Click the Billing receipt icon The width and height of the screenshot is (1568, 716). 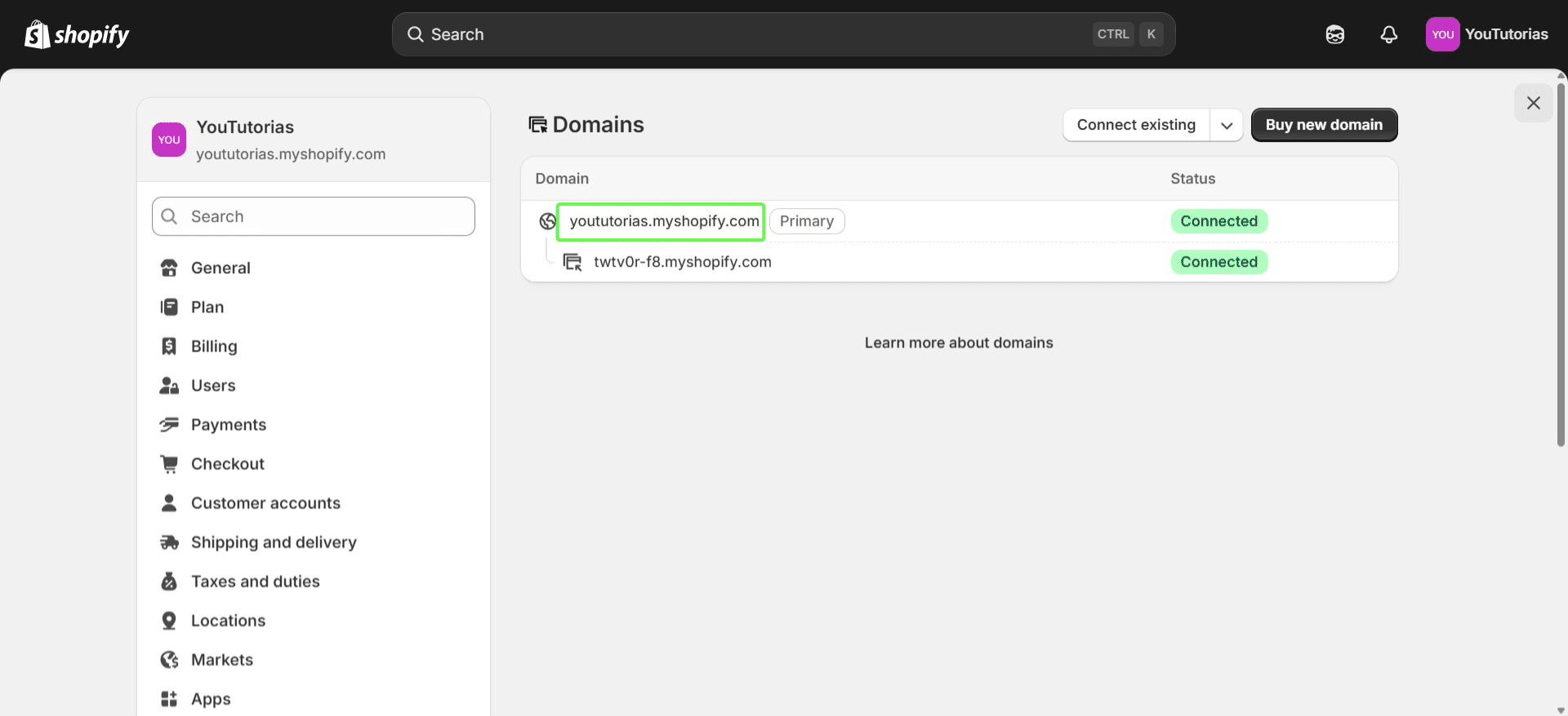coord(169,346)
